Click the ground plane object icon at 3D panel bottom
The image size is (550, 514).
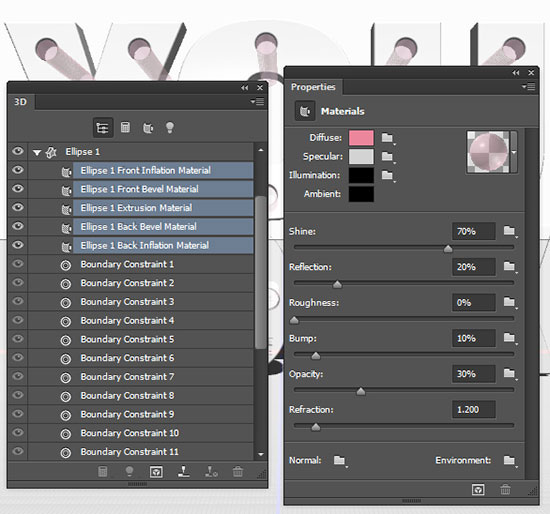[184, 472]
